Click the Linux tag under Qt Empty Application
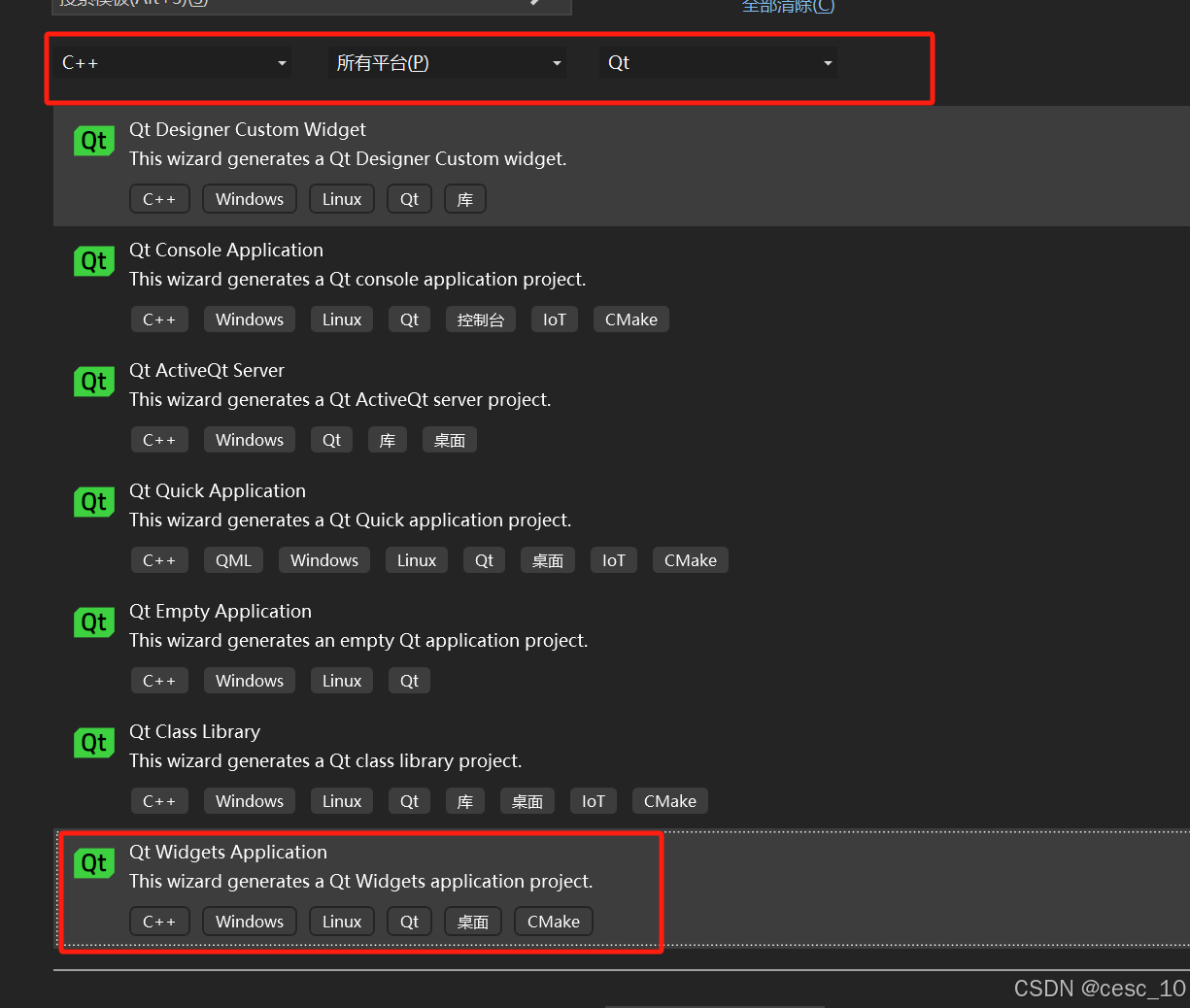The height and width of the screenshot is (1008, 1190). (342, 681)
